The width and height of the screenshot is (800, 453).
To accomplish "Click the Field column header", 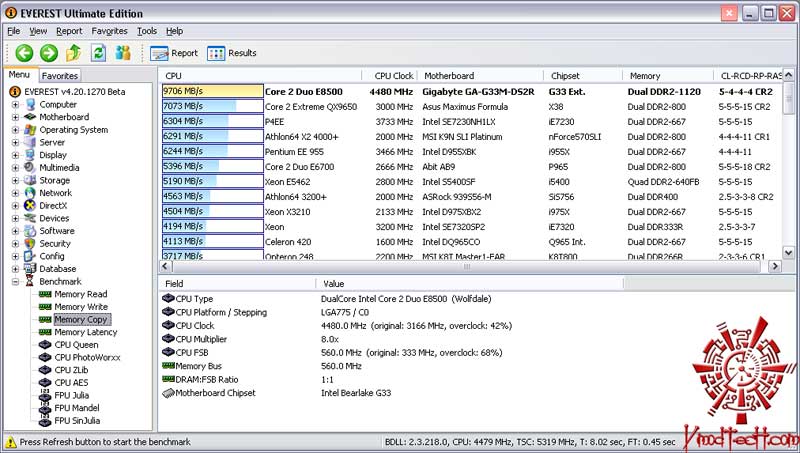I will 237,284.
